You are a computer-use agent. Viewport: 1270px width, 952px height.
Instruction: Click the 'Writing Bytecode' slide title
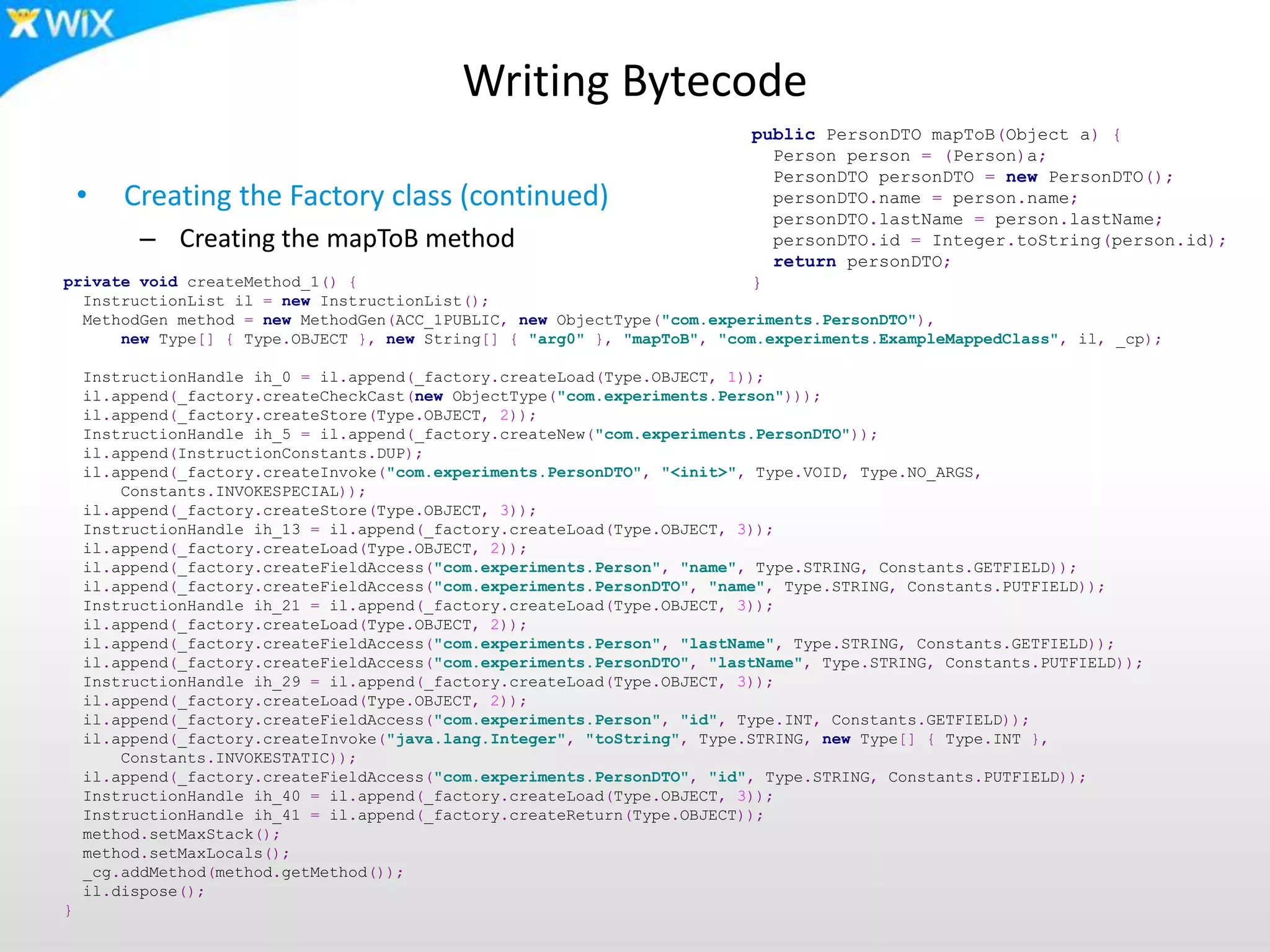tap(634, 81)
